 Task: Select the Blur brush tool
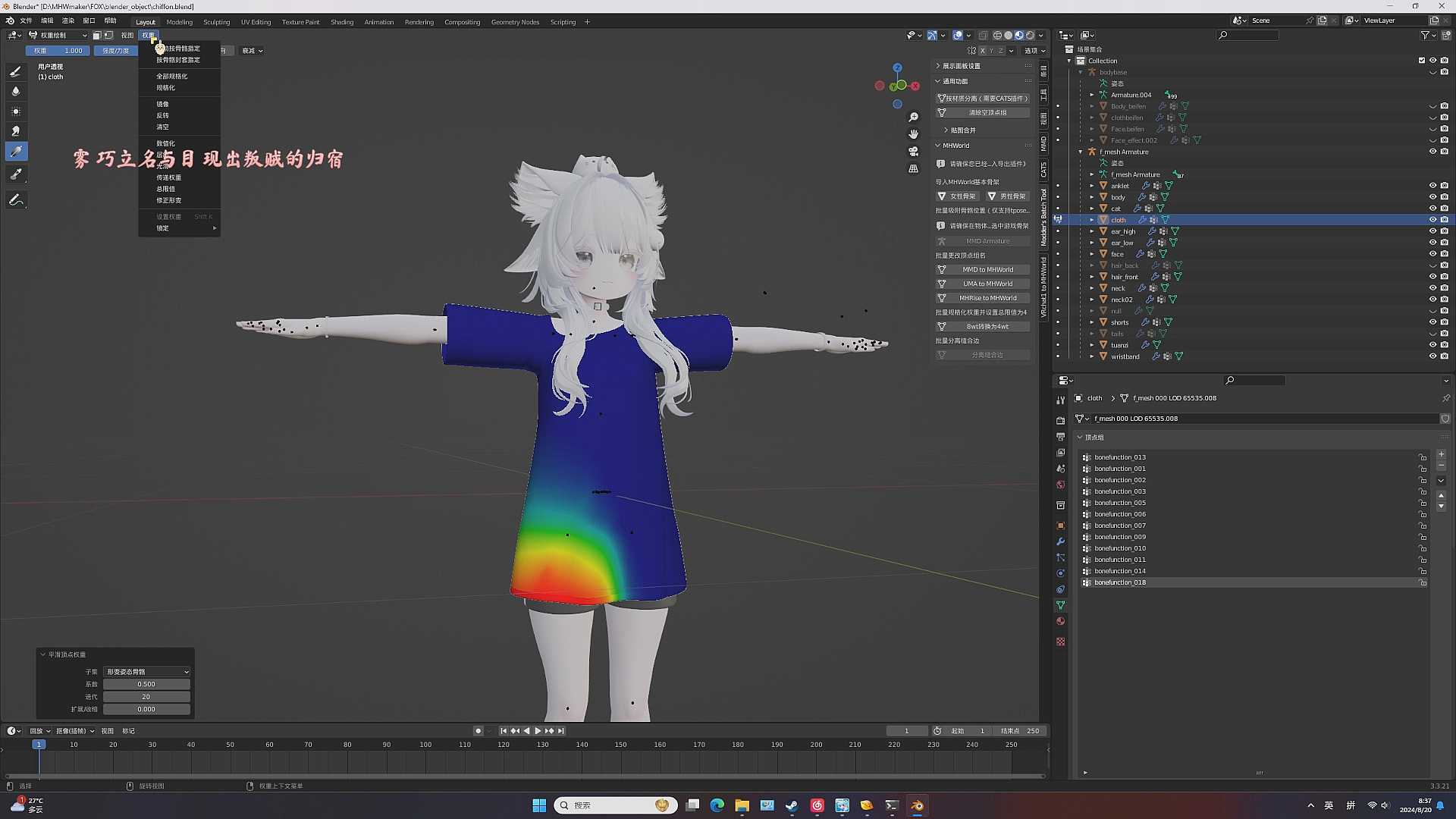tap(16, 91)
